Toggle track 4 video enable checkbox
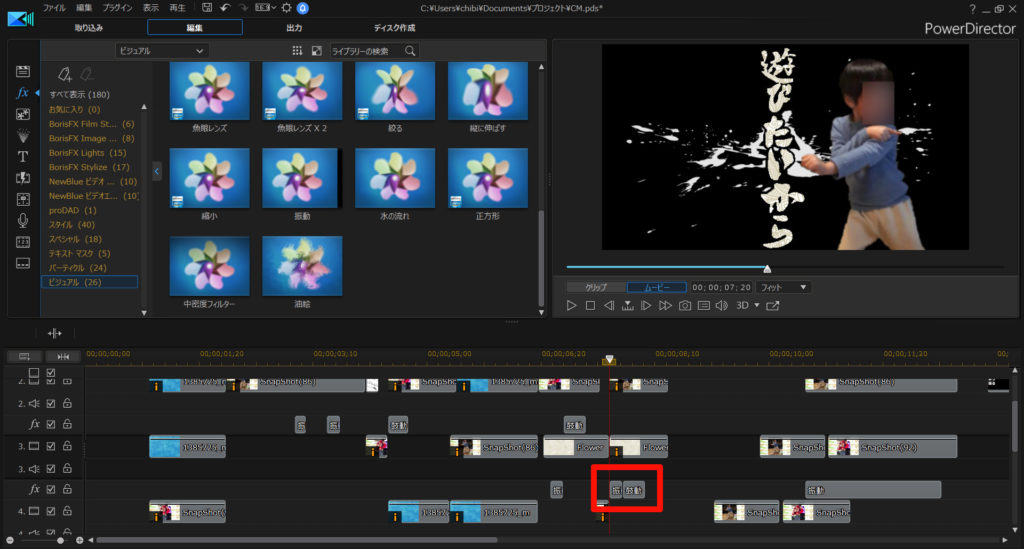 [x=51, y=511]
